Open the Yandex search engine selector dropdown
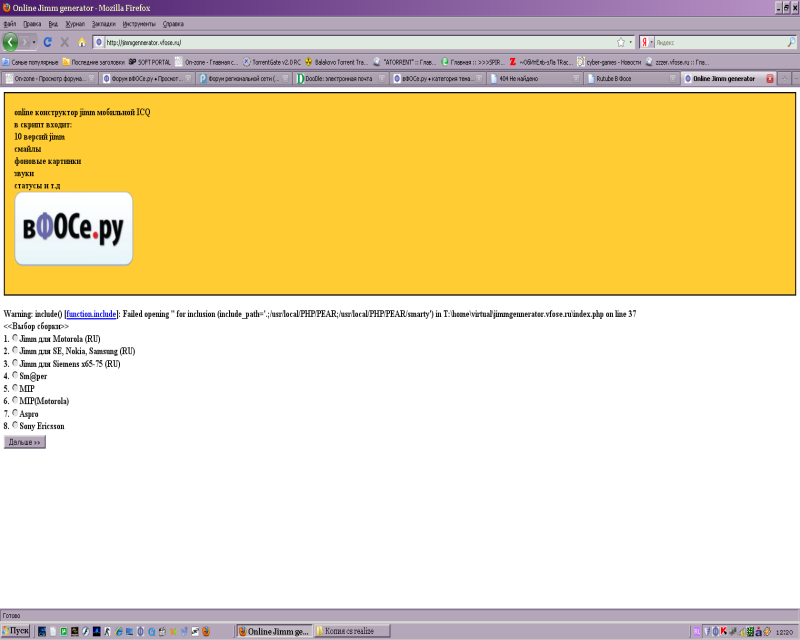 648,42
